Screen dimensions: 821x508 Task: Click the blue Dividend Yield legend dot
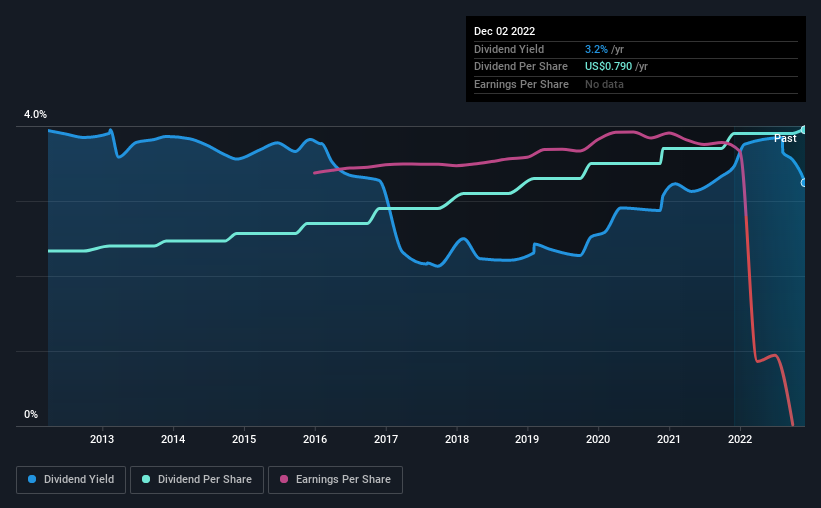pyautogui.click(x=32, y=479)
